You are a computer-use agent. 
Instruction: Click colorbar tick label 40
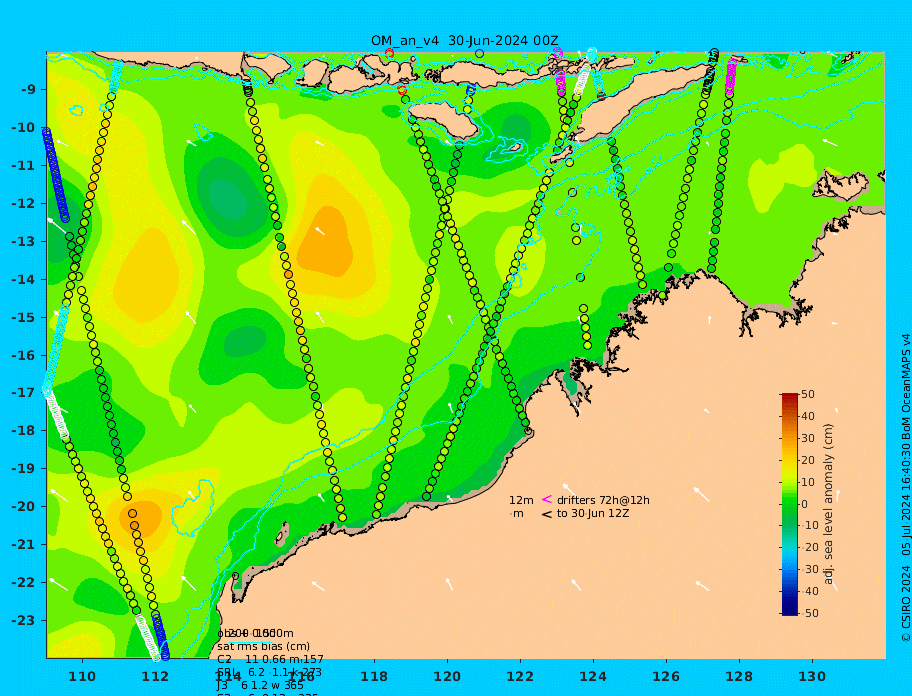coord(807,416)
